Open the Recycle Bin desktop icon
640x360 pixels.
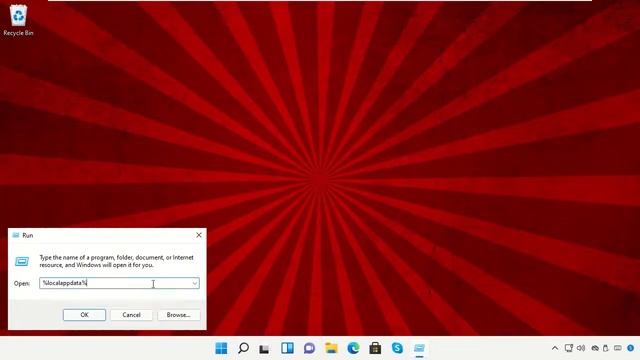18,20
